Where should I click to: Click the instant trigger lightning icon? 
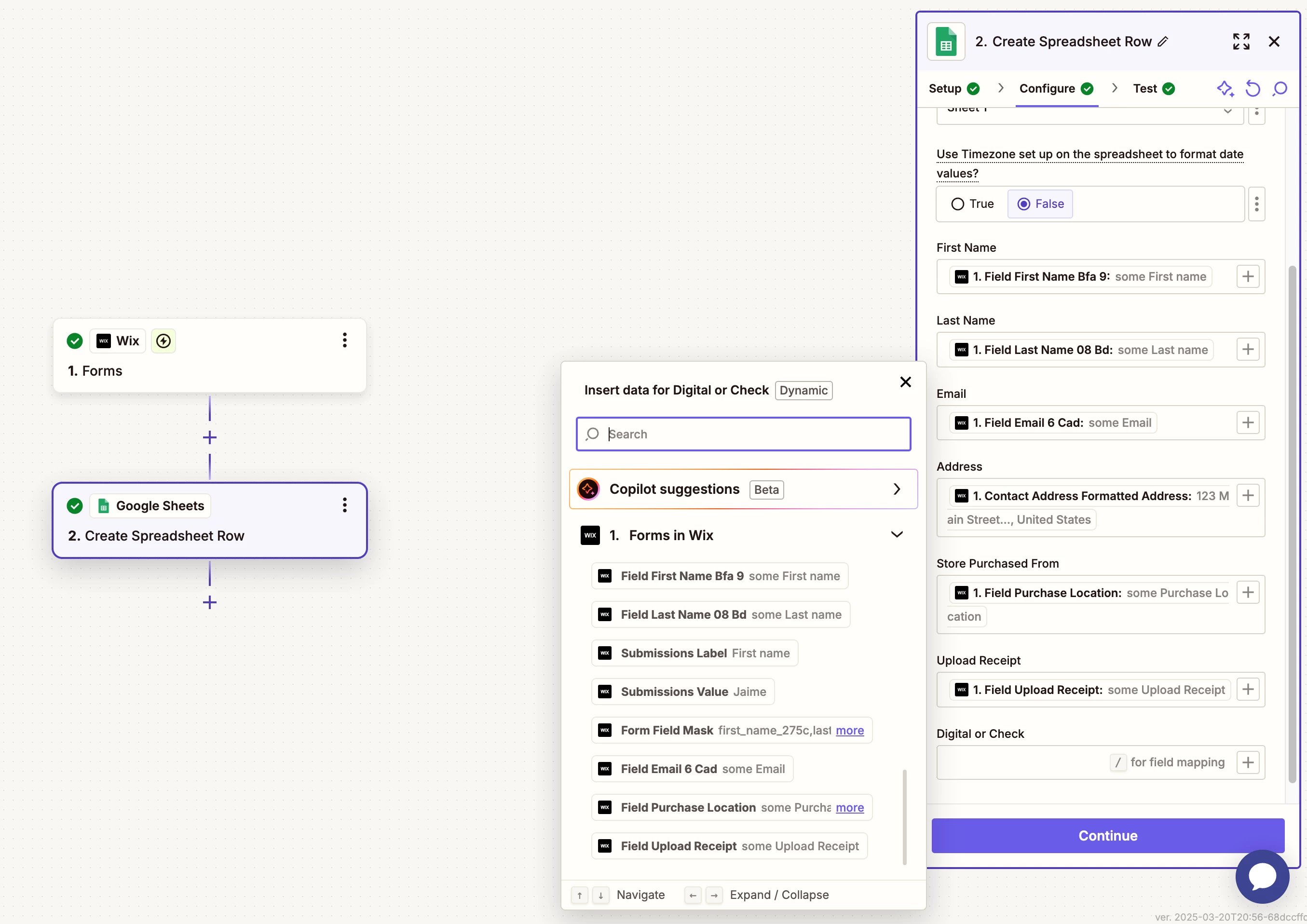[163, 341]
